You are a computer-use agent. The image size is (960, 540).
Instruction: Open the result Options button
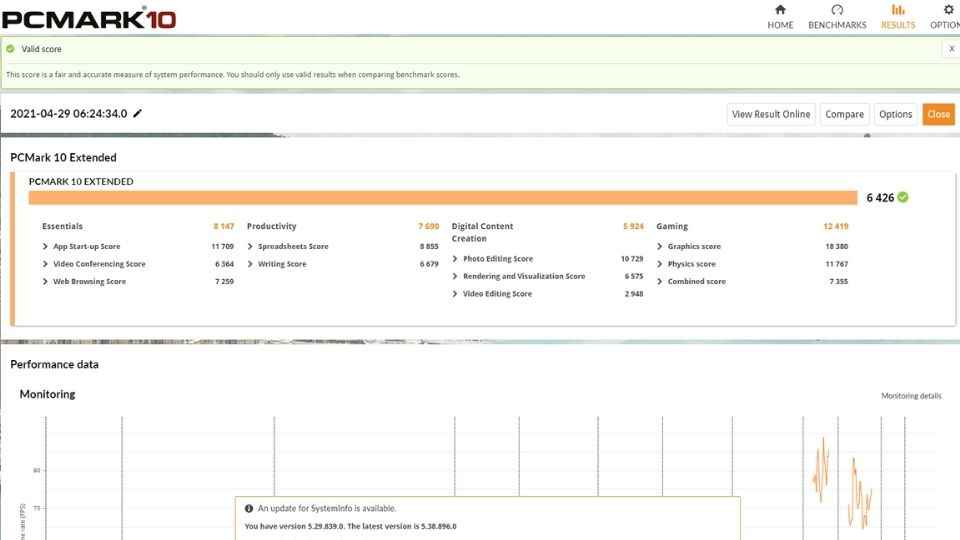pyautogui.click(x=895, y=114)
